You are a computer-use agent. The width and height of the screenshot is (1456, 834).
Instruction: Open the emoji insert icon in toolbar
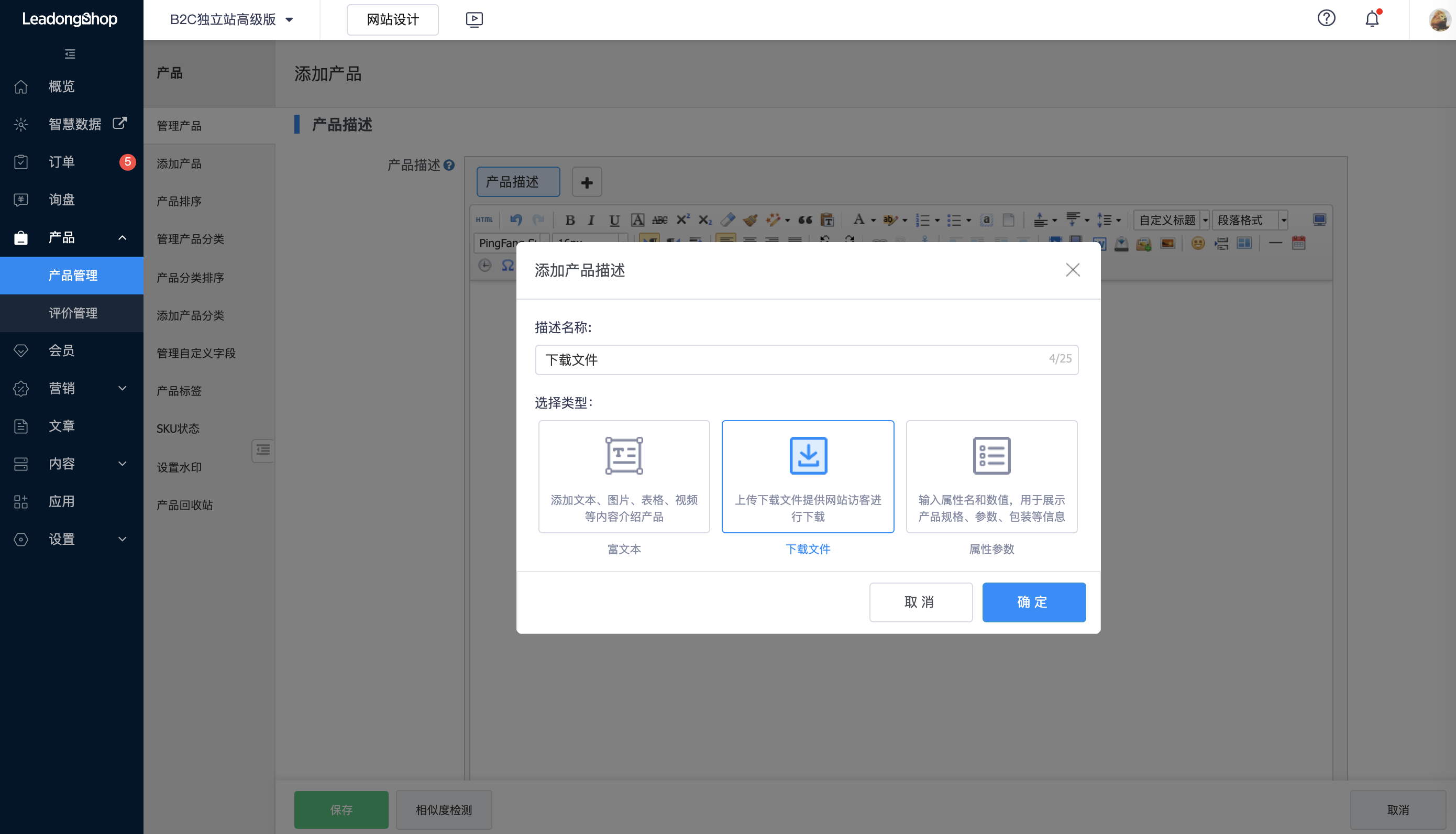coord(1197,243)
